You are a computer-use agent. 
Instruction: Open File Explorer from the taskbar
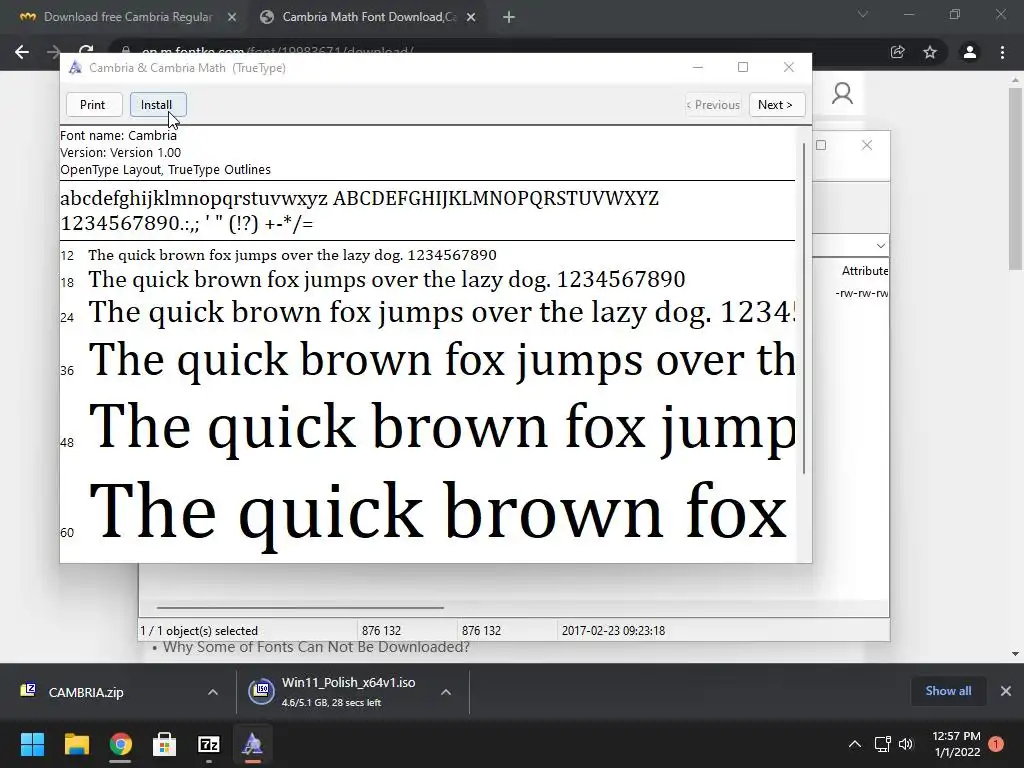click(x=76, y=744)
